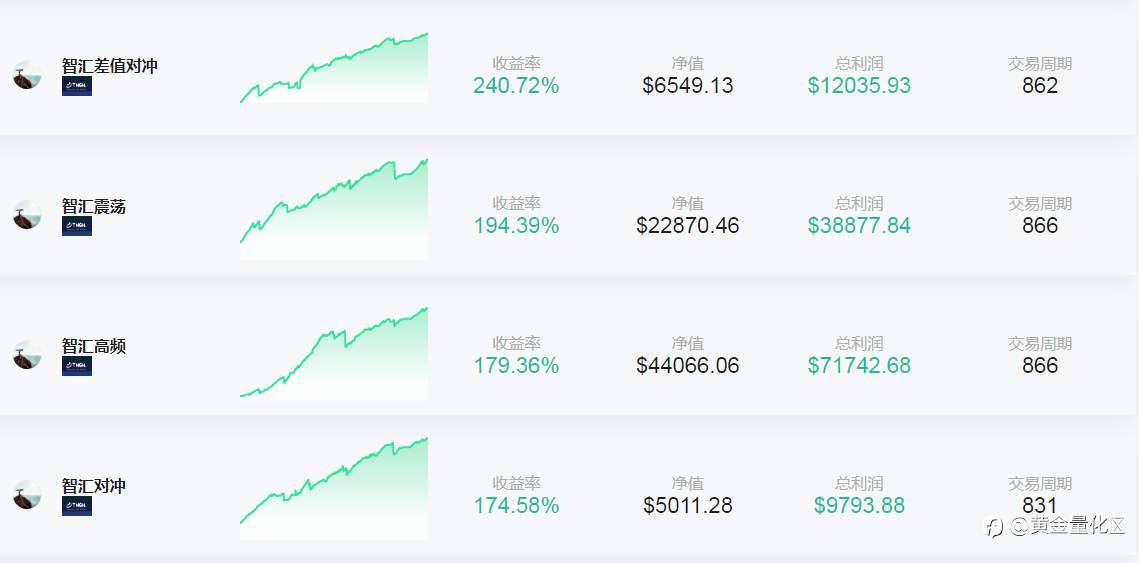Screen dimensions: 1139x563
Task: Open the 智汇差值对冲 strategy name link
Action: (x=110, y=66)
